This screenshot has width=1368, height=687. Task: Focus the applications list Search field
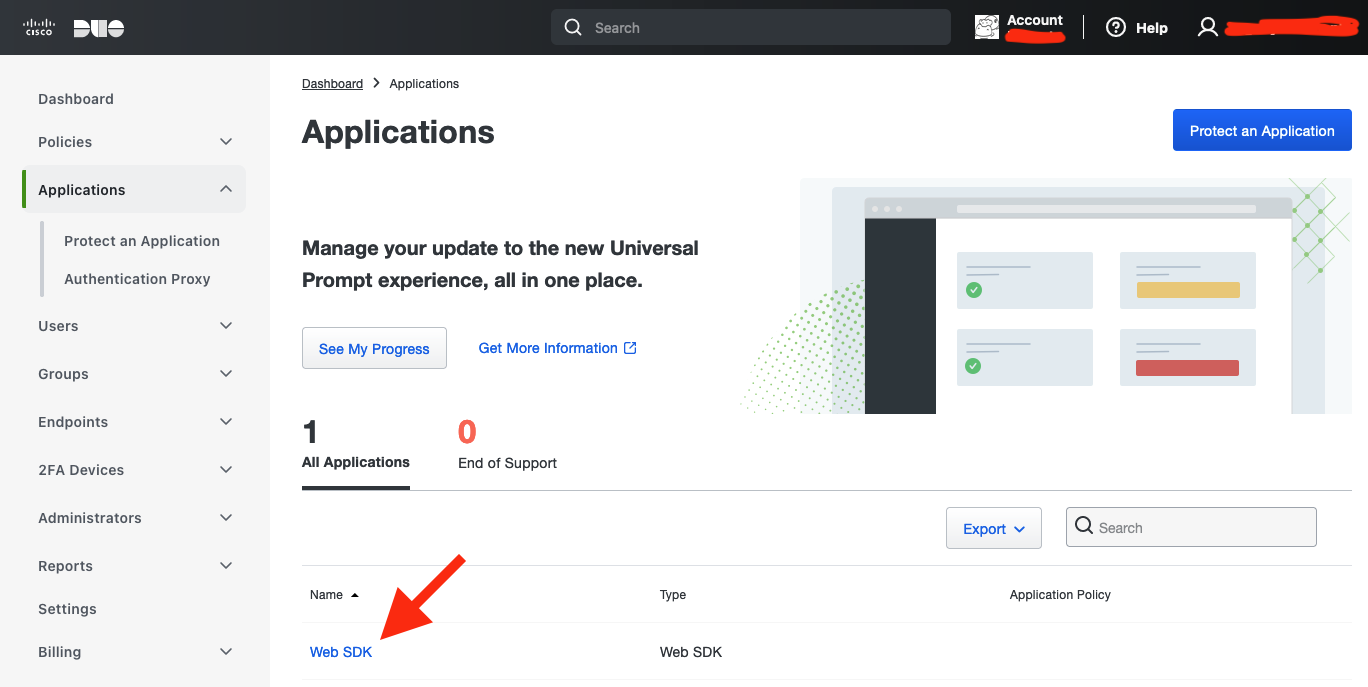point(1200,528)
